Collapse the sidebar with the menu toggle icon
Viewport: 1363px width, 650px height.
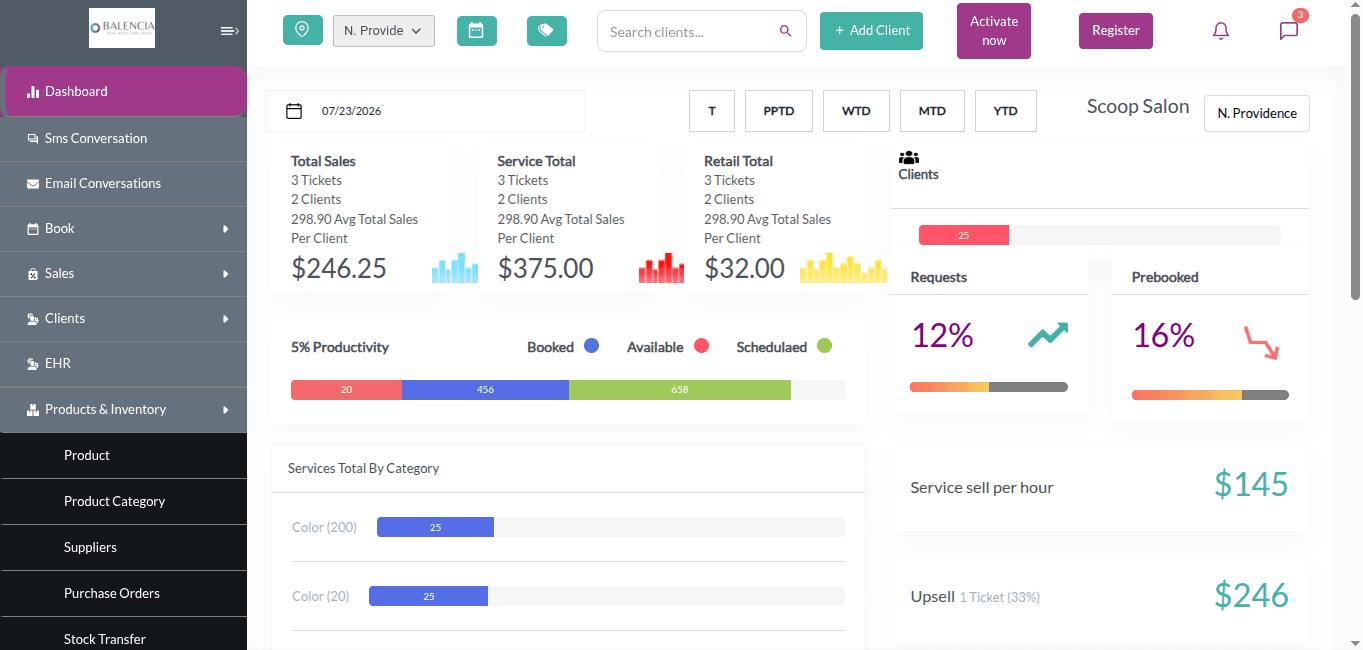(230, 31)
